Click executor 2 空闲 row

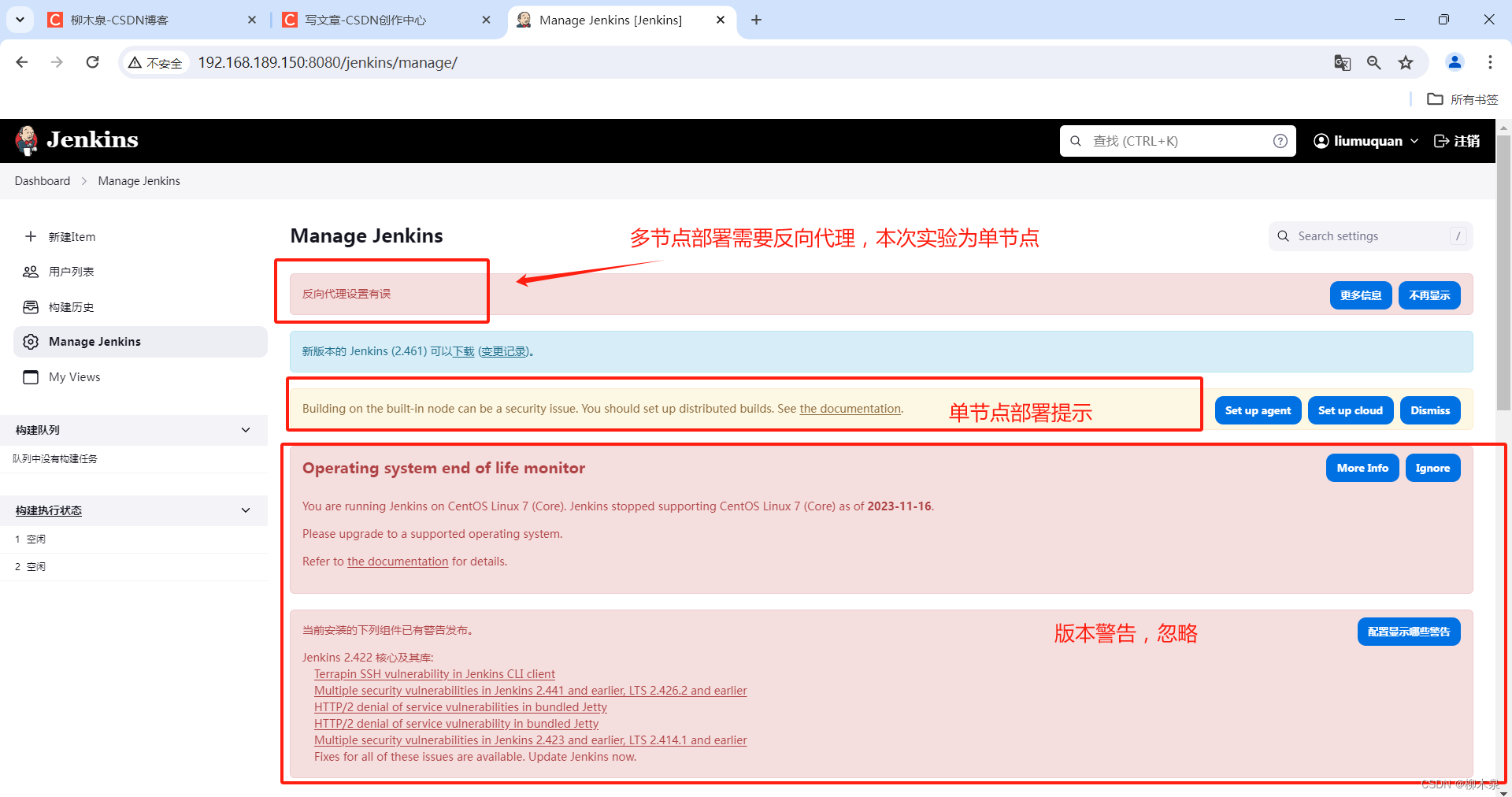pos(134,567)
